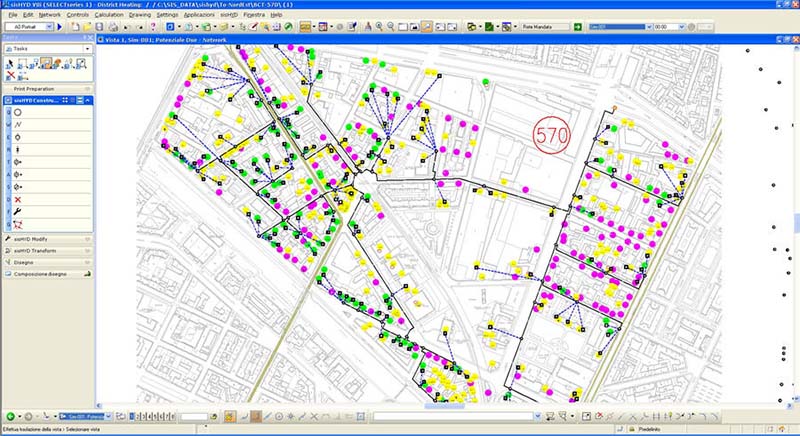
Task: Select the circle node tool in sisHYD panel
Action: click(x=18, y=112)
